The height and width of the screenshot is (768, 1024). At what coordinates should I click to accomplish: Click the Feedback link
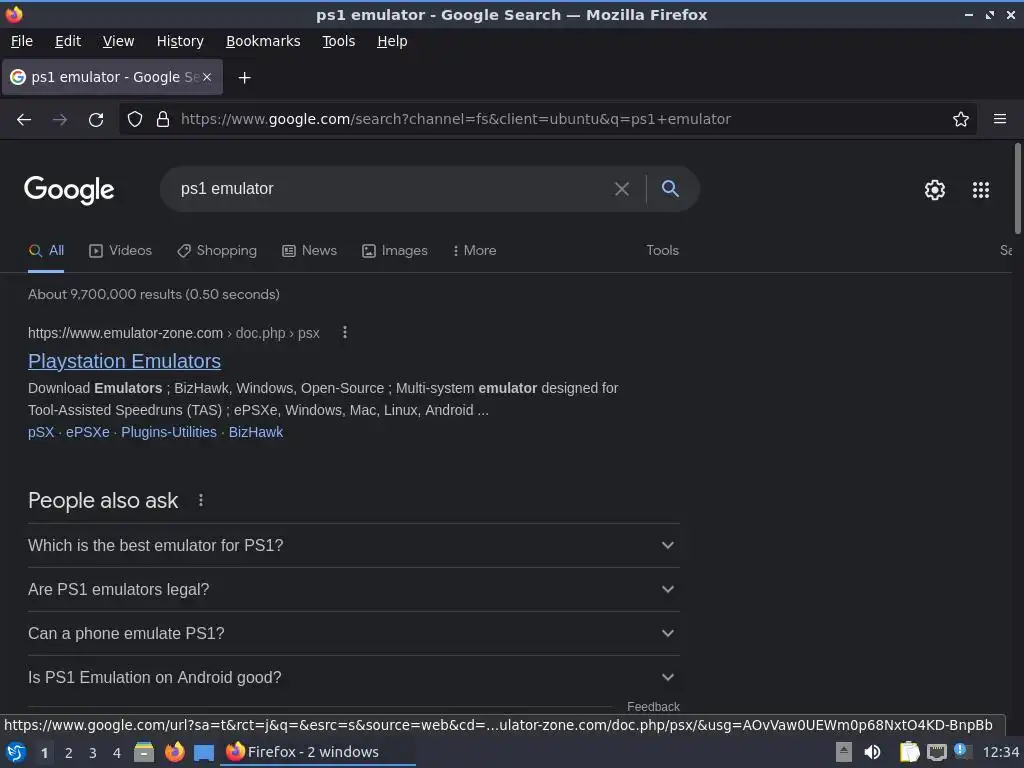click(653, 707)
